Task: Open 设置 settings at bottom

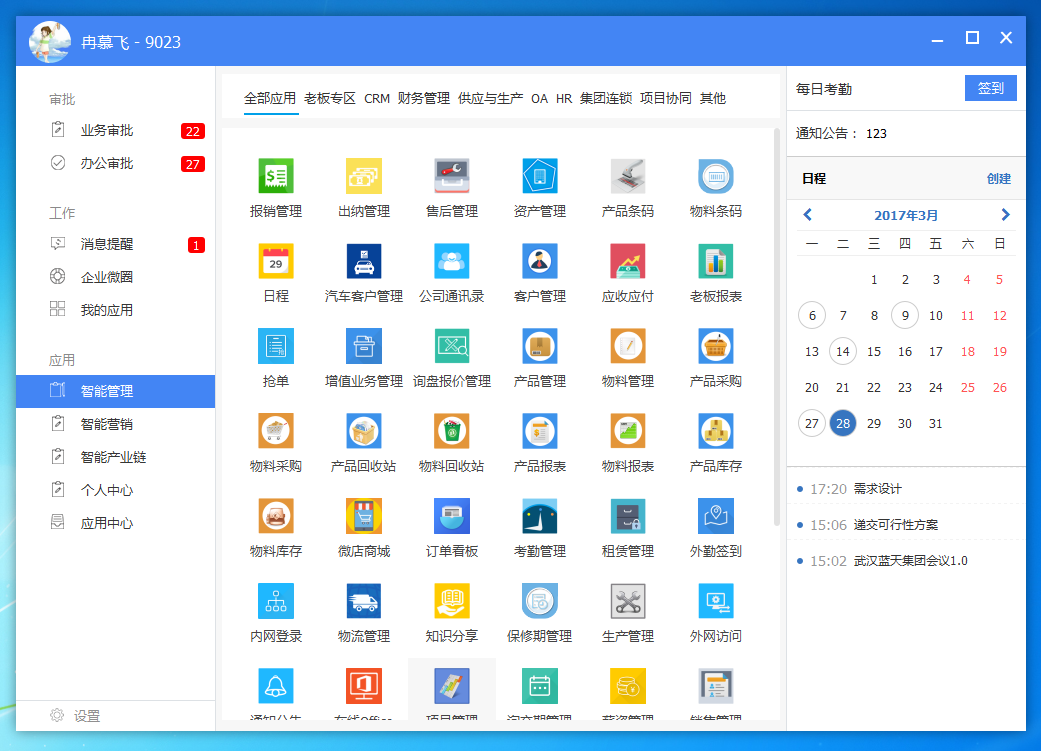Action: click(x=75, y=716)
